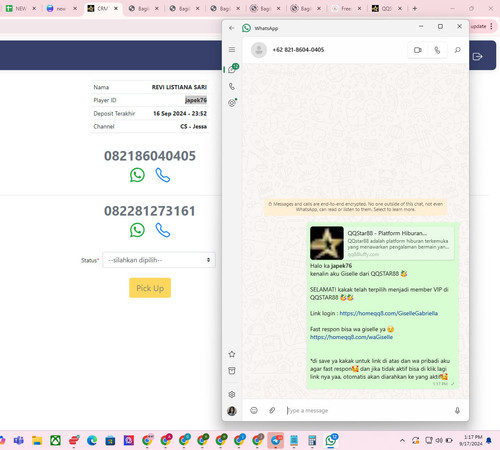This screenshot has height=450, width=500.
Task: Open the notification bell in system tray
Action: 489,441
